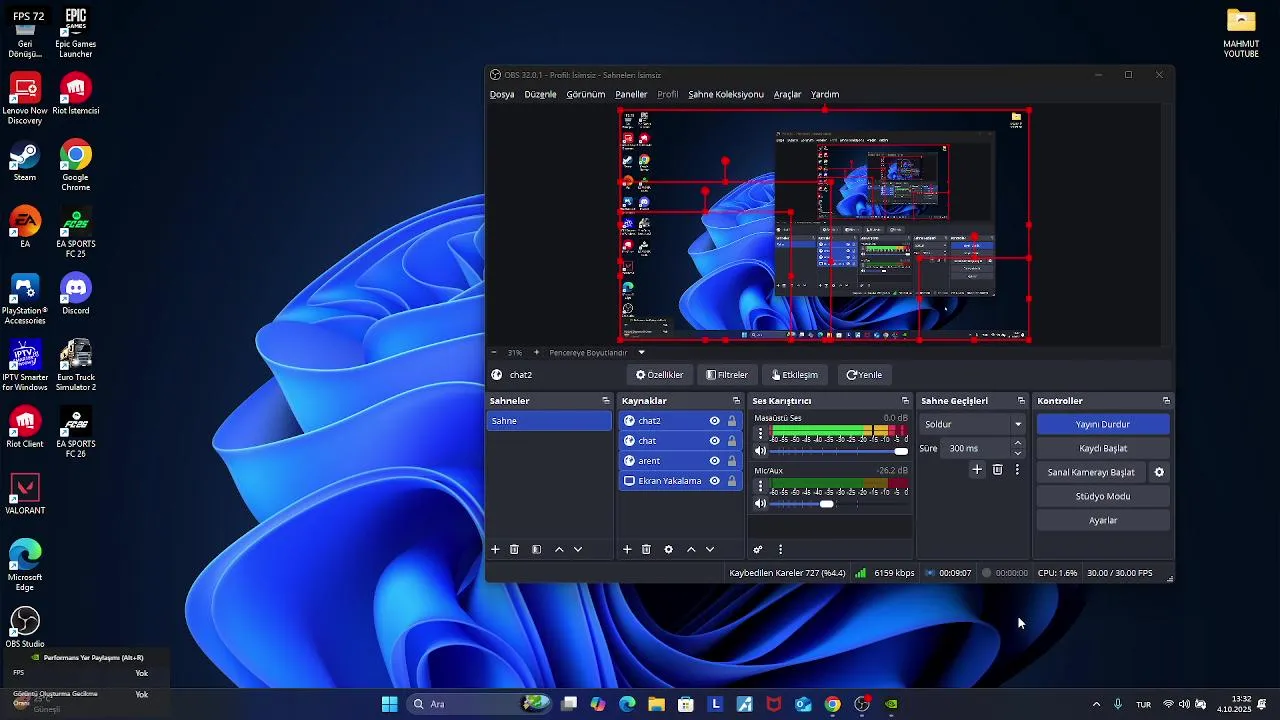Open the Paneller menu
Screen dimensions: 1280x720
pyautogui.click(x=631, y=94)
